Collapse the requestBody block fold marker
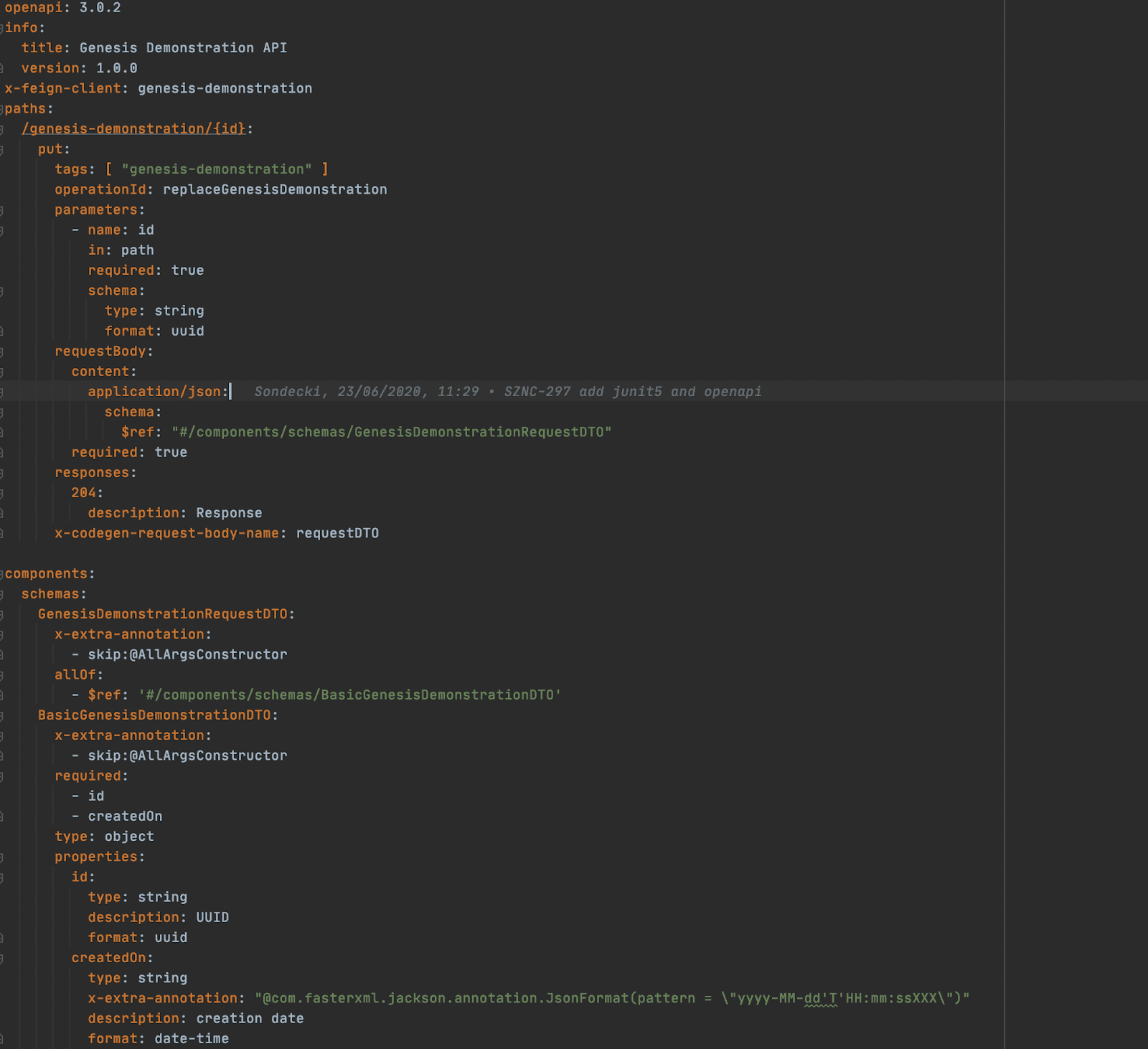This screenshot has height=1049, width=1148. click(2, 352)
